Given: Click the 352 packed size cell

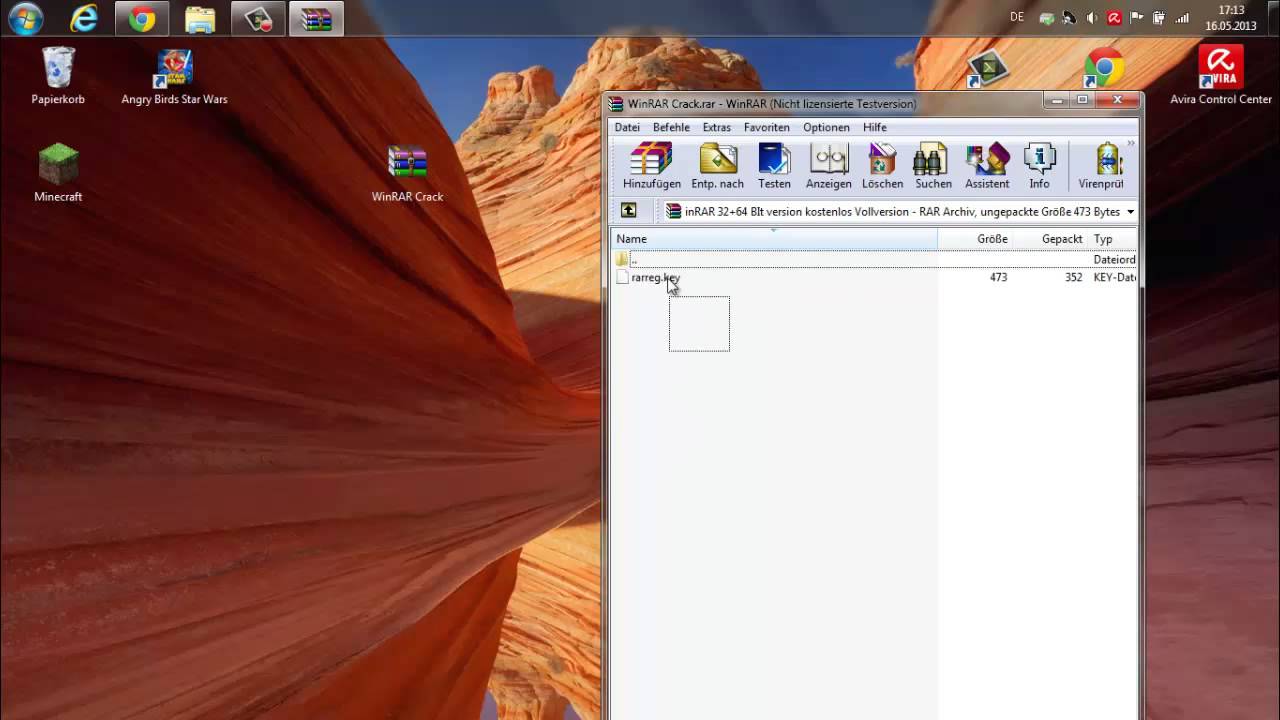Looking at the screenshot, I should tap(1073, 277).
